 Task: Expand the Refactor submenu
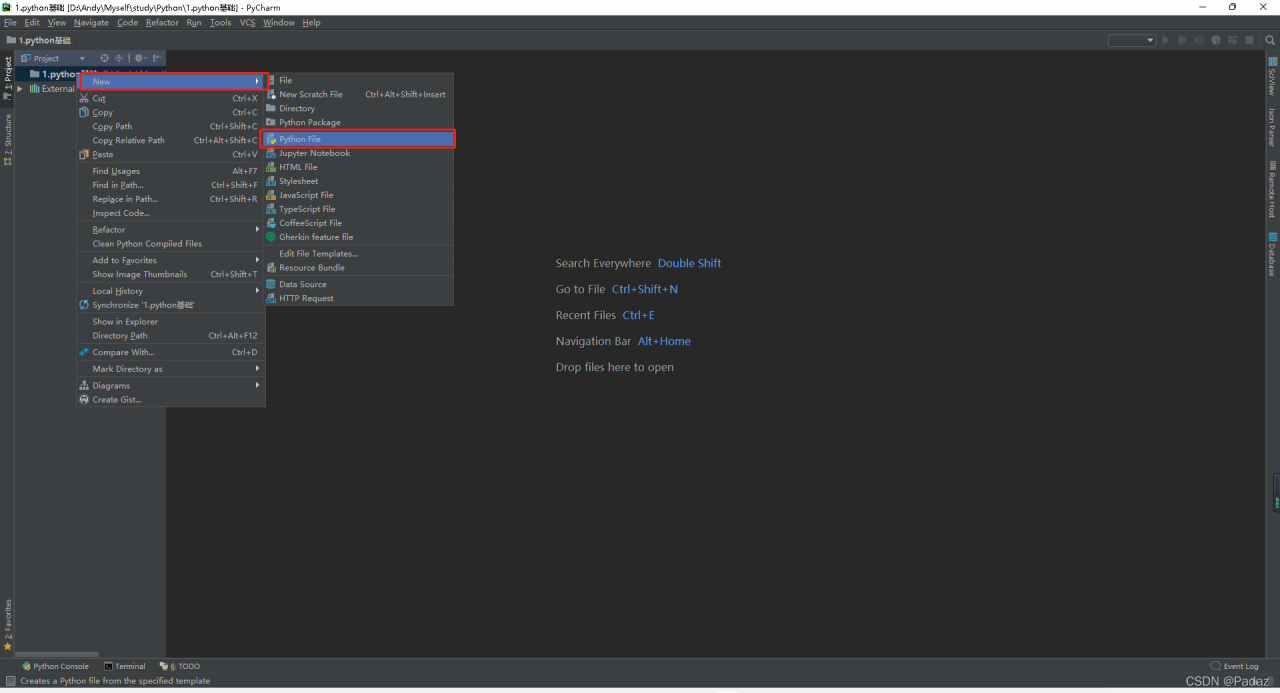(x=171, y=229)
